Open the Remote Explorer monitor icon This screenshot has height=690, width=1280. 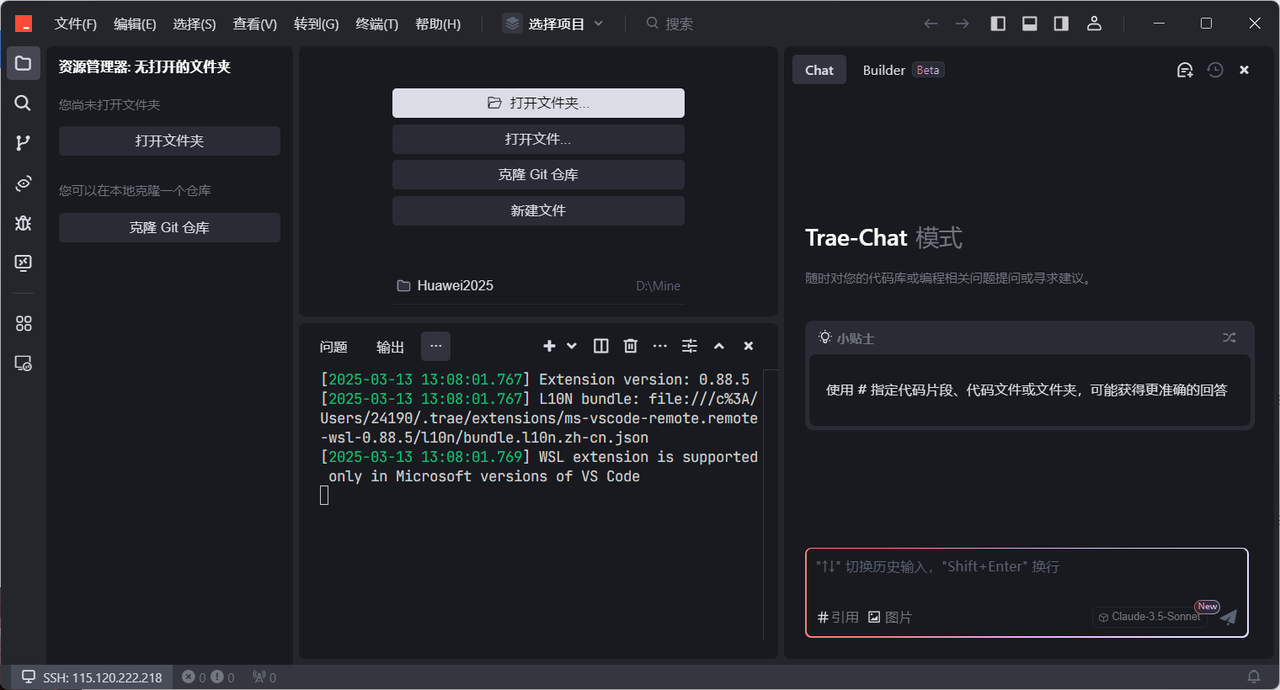pyautogui.click(x=23, y=263)
